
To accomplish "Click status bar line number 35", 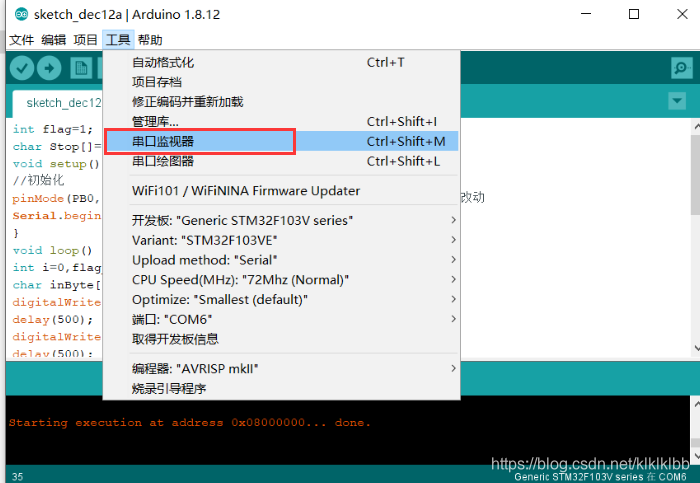I will click(17, 477).
